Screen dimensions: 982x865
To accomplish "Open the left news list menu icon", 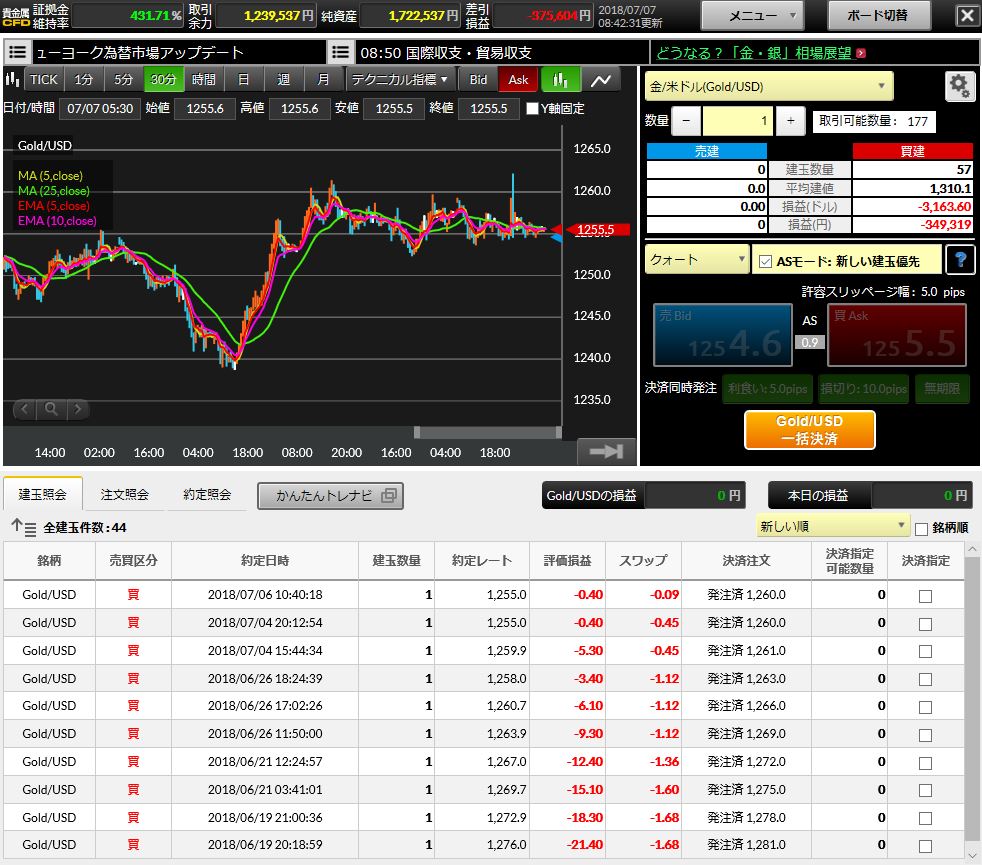I will [18, 52].
